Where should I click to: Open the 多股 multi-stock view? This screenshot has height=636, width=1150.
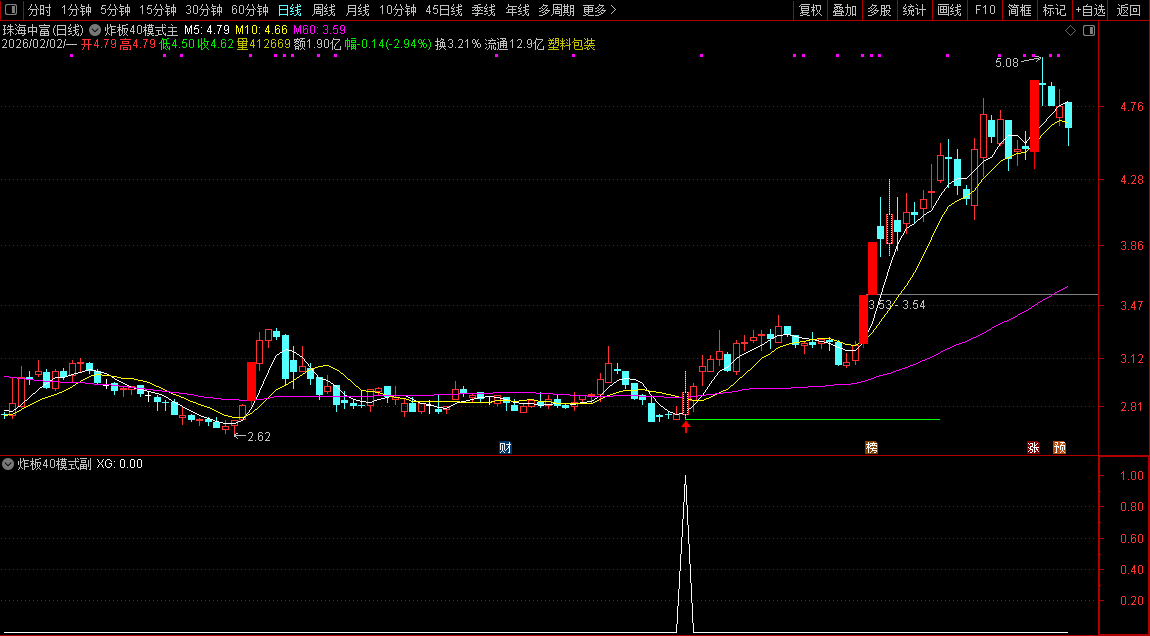(879, 10)
